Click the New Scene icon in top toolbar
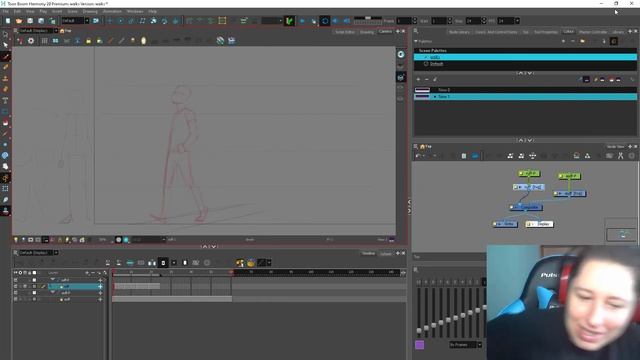This screenshot has height=360, width=640. [x=8, y=21]
